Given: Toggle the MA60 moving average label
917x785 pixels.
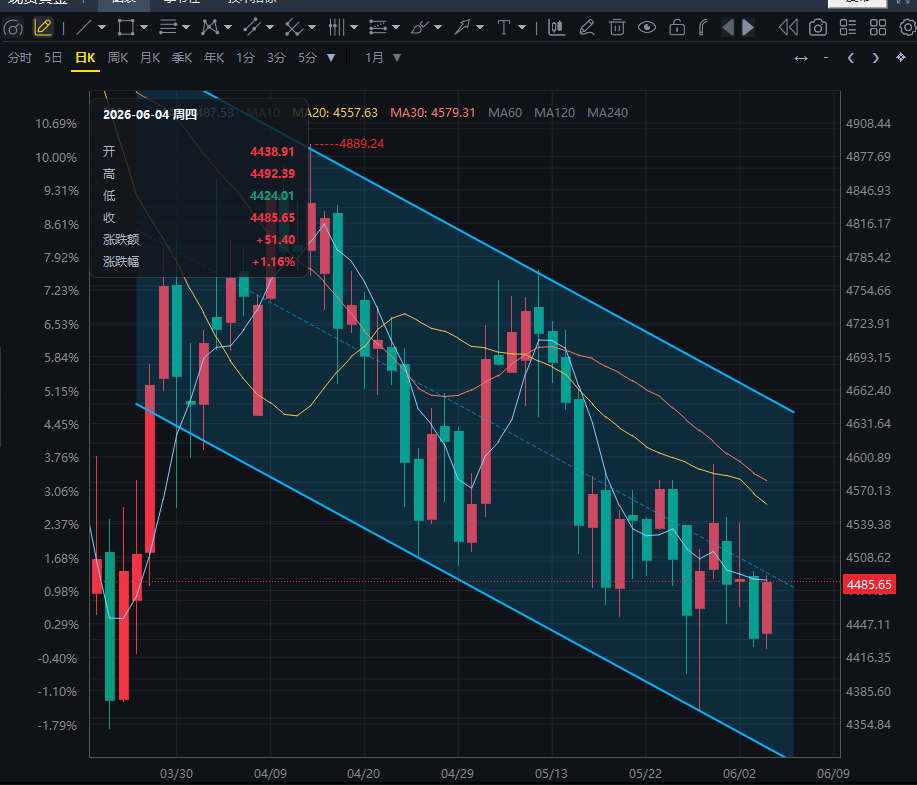Looking at the screenshot, I should [505, 113].
